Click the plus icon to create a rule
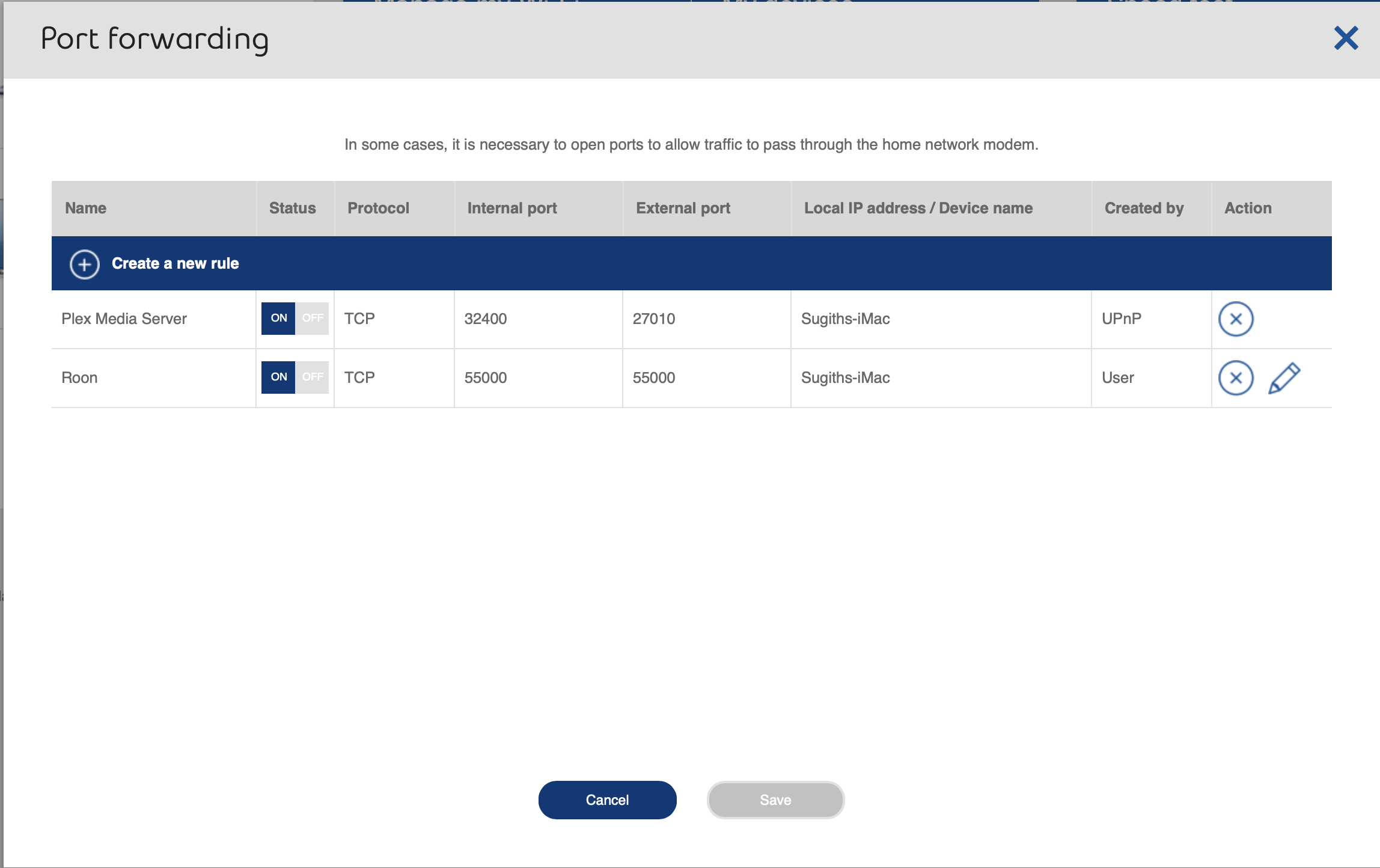Viewport: 1380px width, 868px height. (85, 264)
